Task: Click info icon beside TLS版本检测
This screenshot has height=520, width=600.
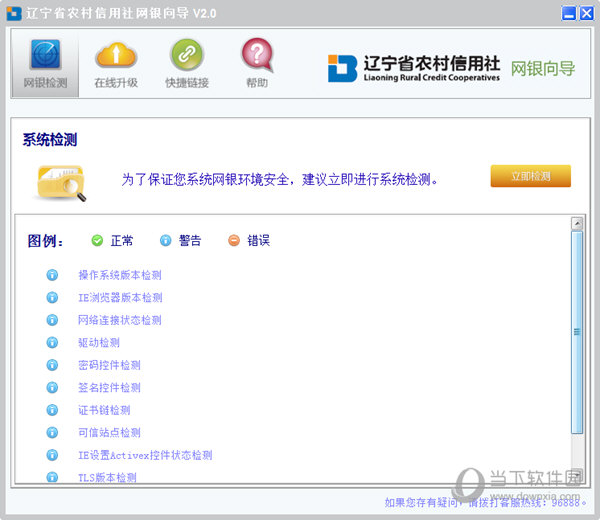Action: (x=52, y=477)
